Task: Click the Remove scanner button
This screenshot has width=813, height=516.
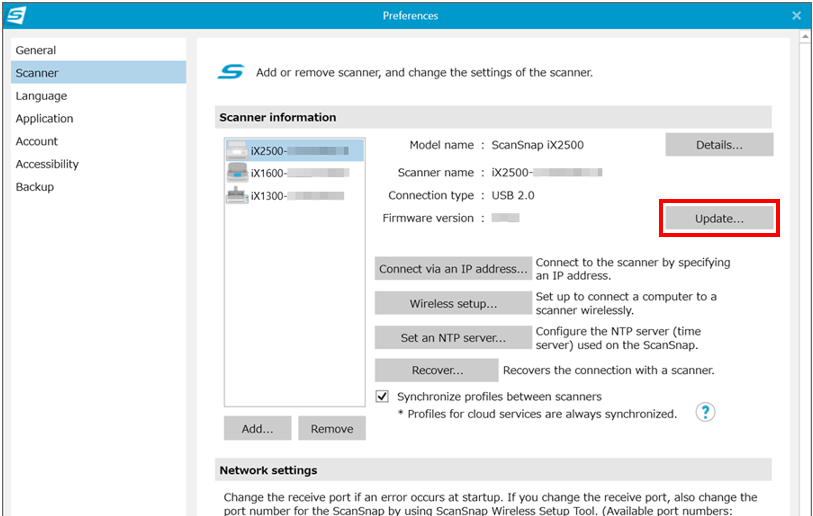Action: [x=332, y=428]
